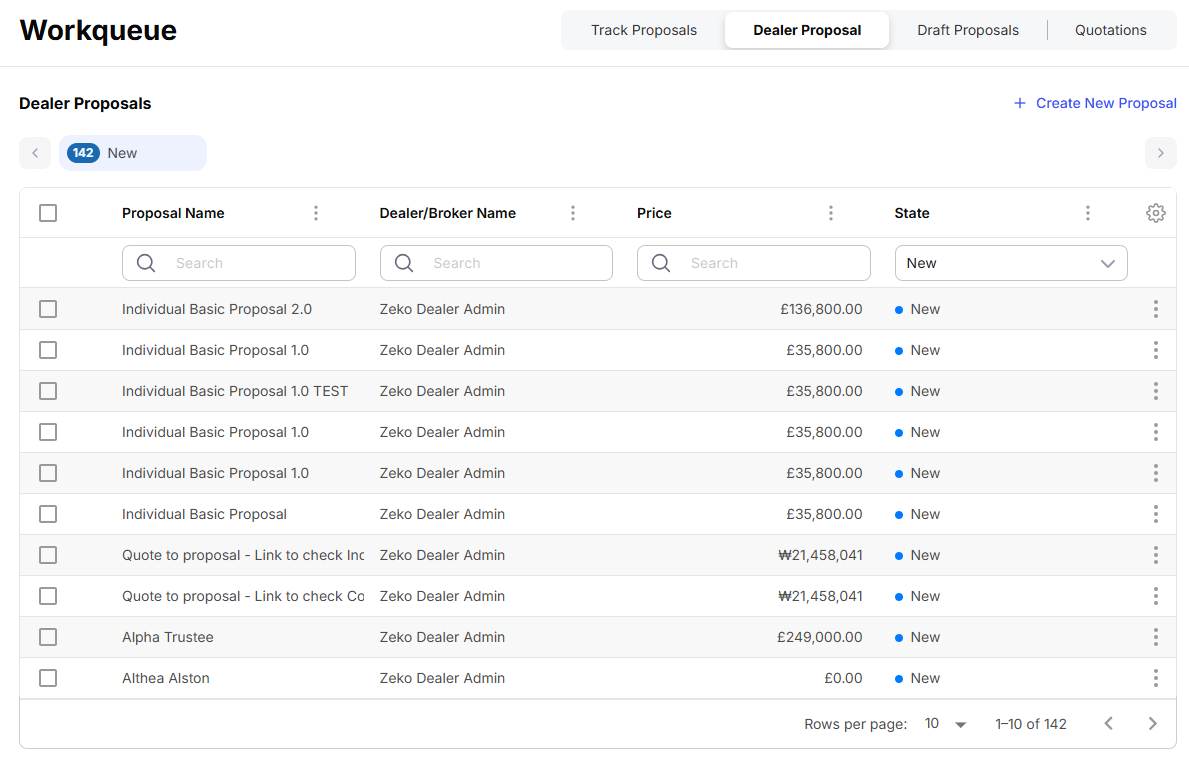This screenshot has height=774, width=1189.
Task: Open Alpha Trustee proposal
Action: [x=168, y=637]
